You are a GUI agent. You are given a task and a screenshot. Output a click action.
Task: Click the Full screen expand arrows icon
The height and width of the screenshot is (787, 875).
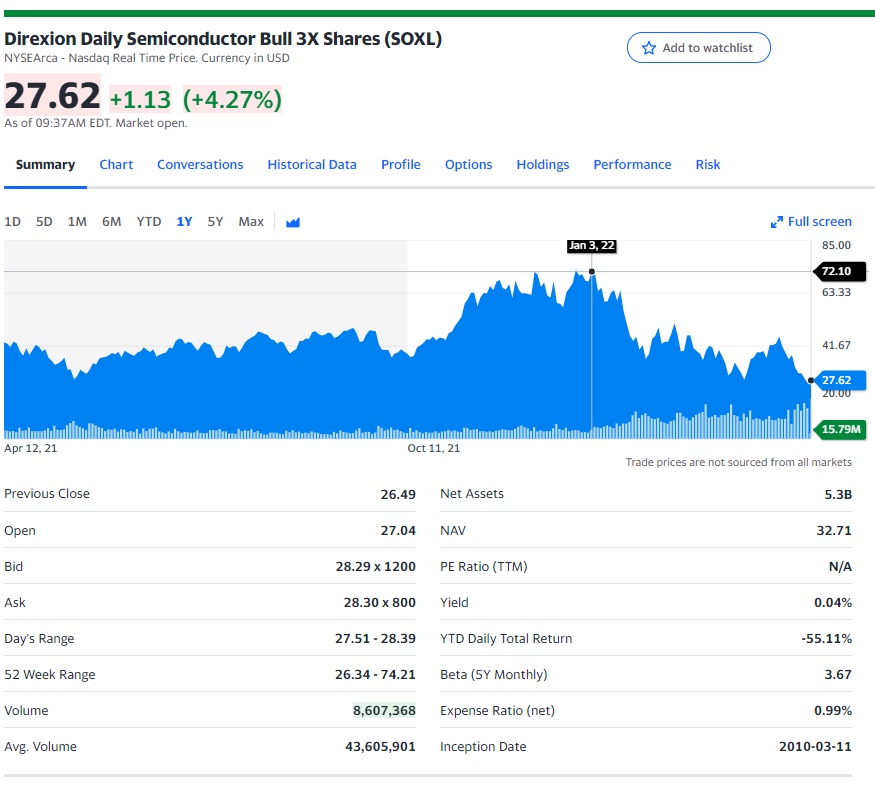tap(776, 222)
